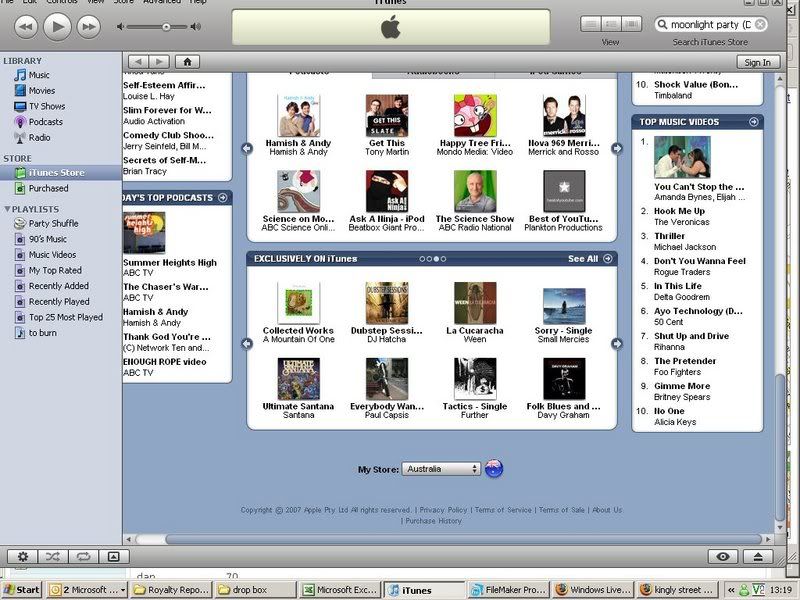The height and width of the screenshot is (600, 800).
Task: Switch to list view
Action: (x=590, y=24)
